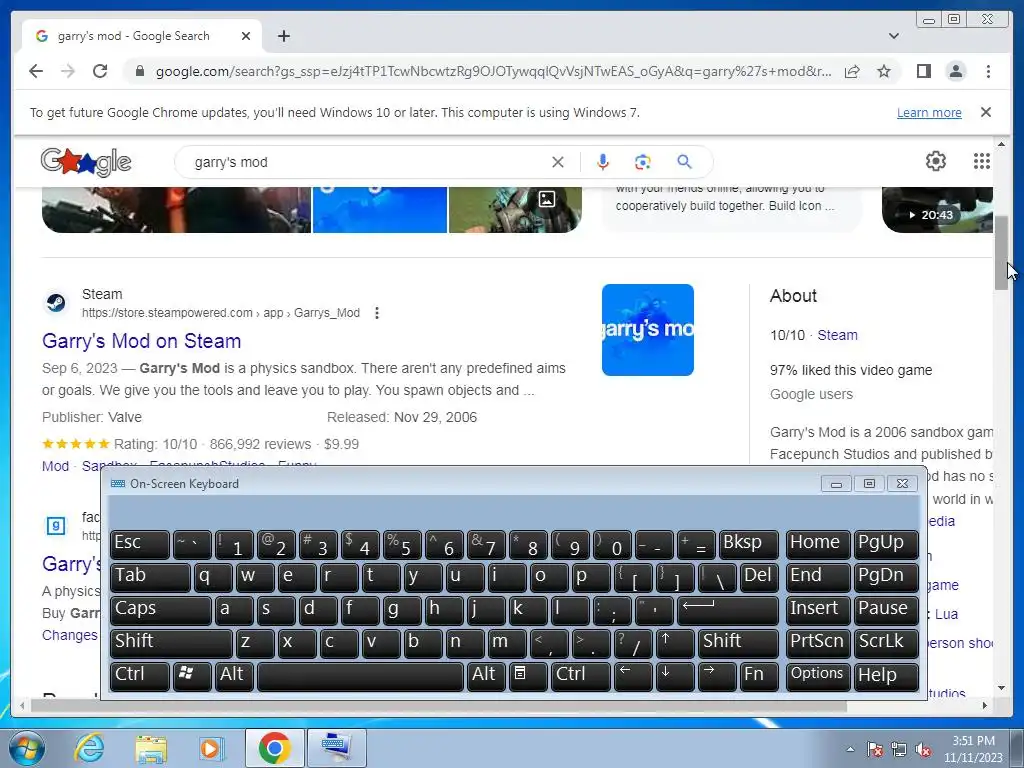Open Windows Explorer from the taskbar
This screenshot has height=768, width=1024.
pos(151,748)
